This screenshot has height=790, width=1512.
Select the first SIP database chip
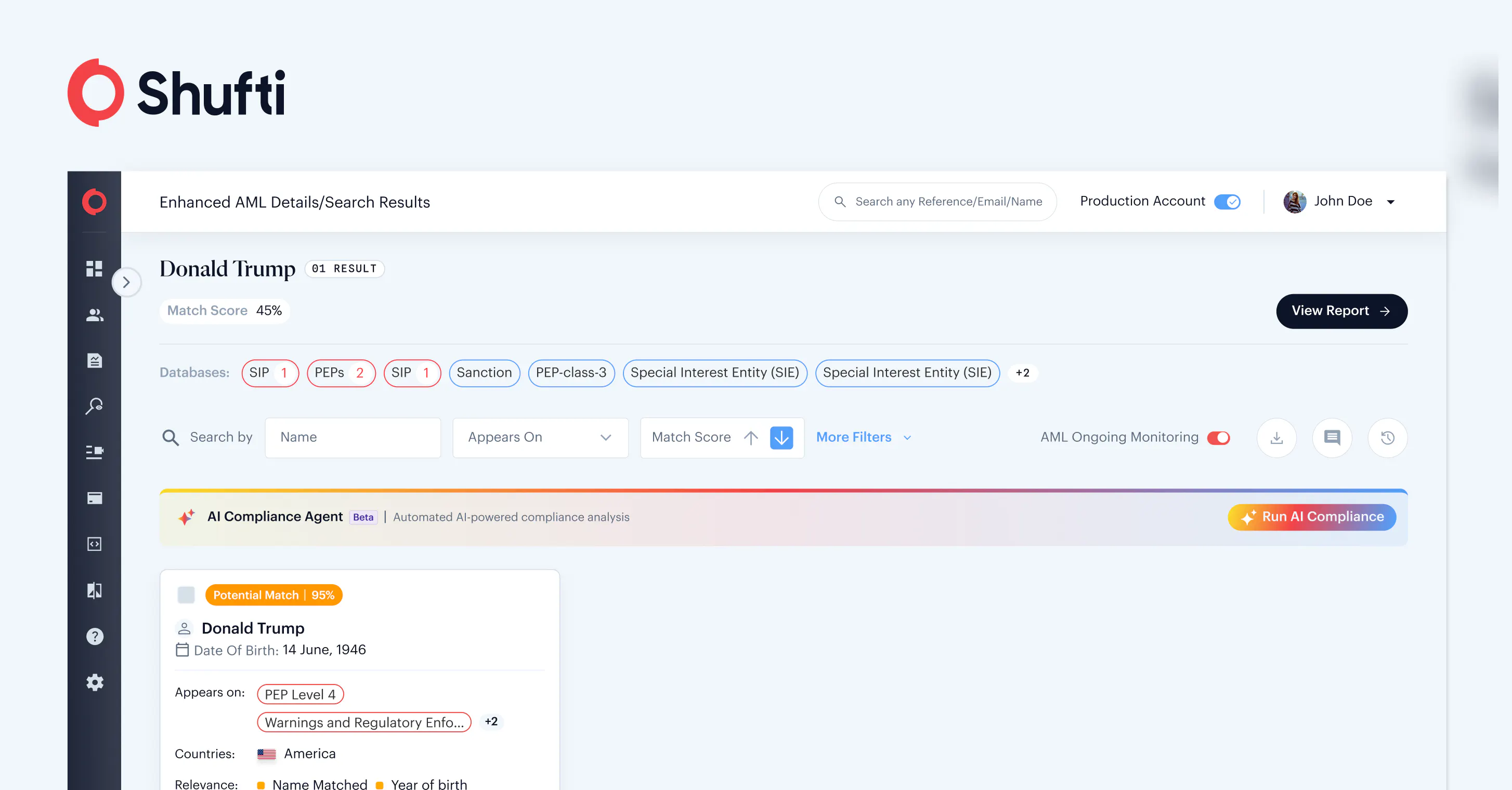pos(270,373)
